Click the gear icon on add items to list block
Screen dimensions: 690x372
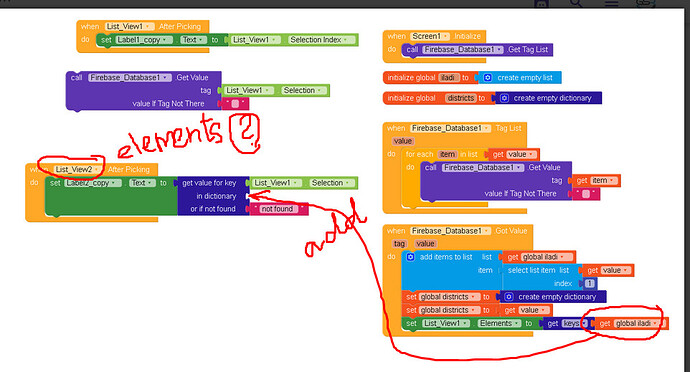[410, 257]
